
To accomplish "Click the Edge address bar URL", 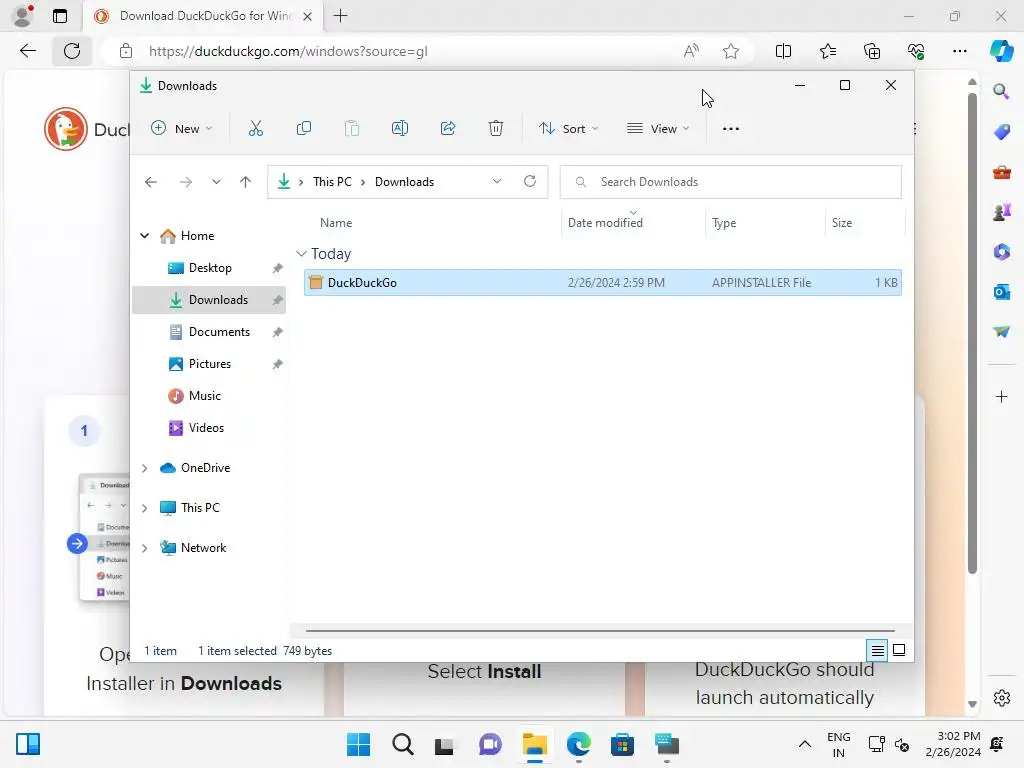I will (x=288, y=51).
